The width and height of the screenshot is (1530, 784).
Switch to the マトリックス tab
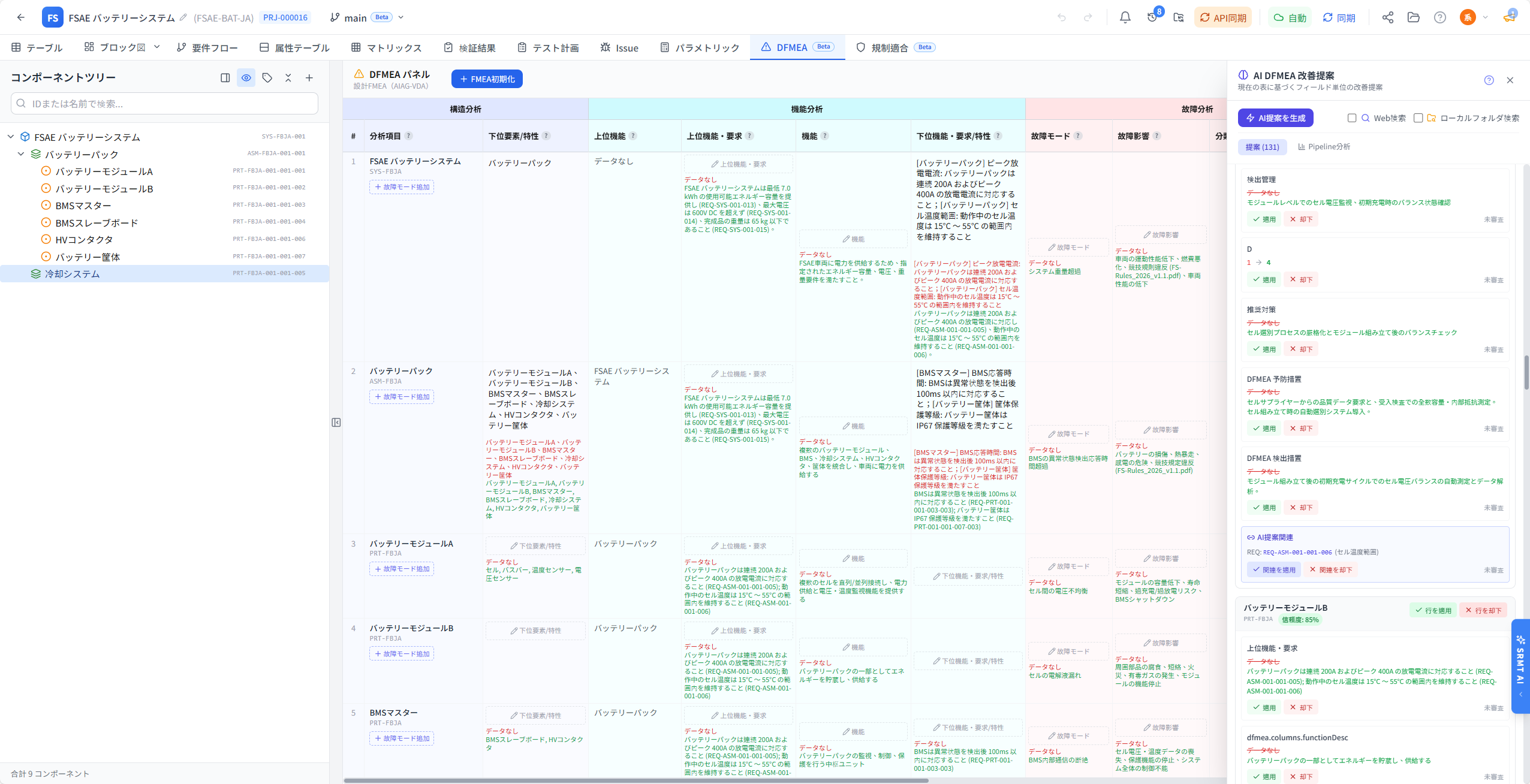[x=387, y=47]
